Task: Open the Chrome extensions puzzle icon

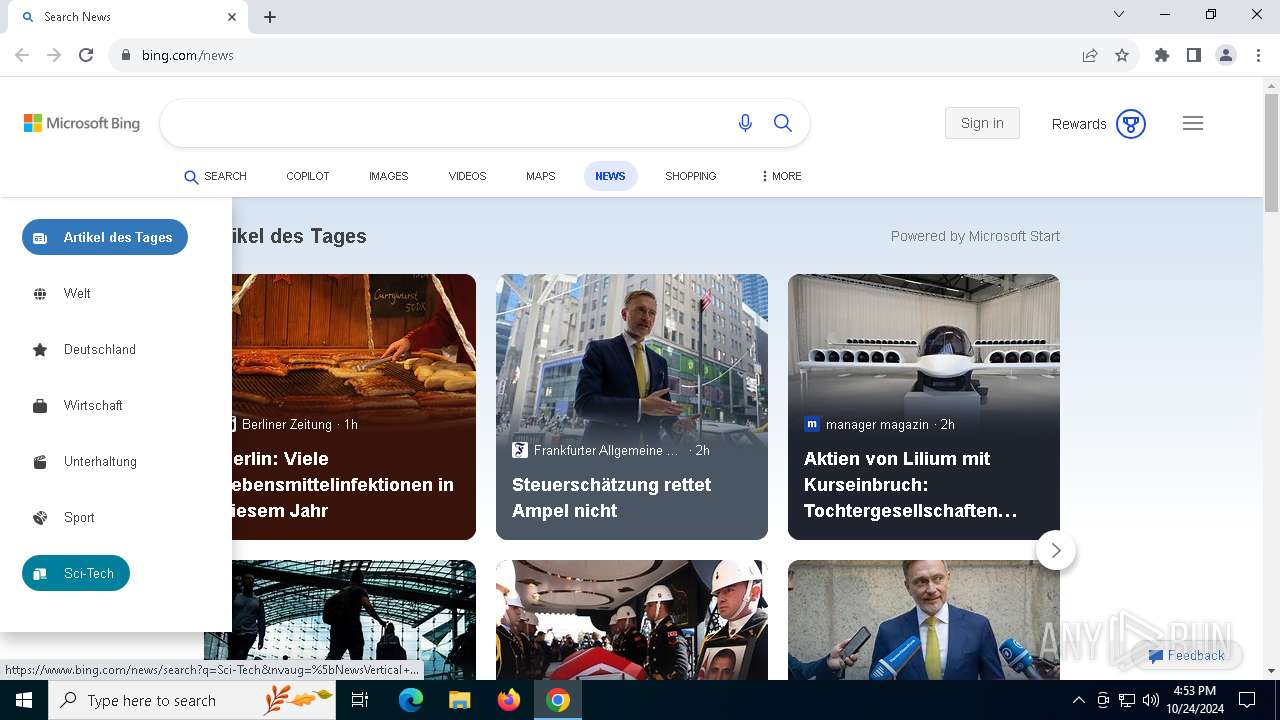Action: point(1162,55)
